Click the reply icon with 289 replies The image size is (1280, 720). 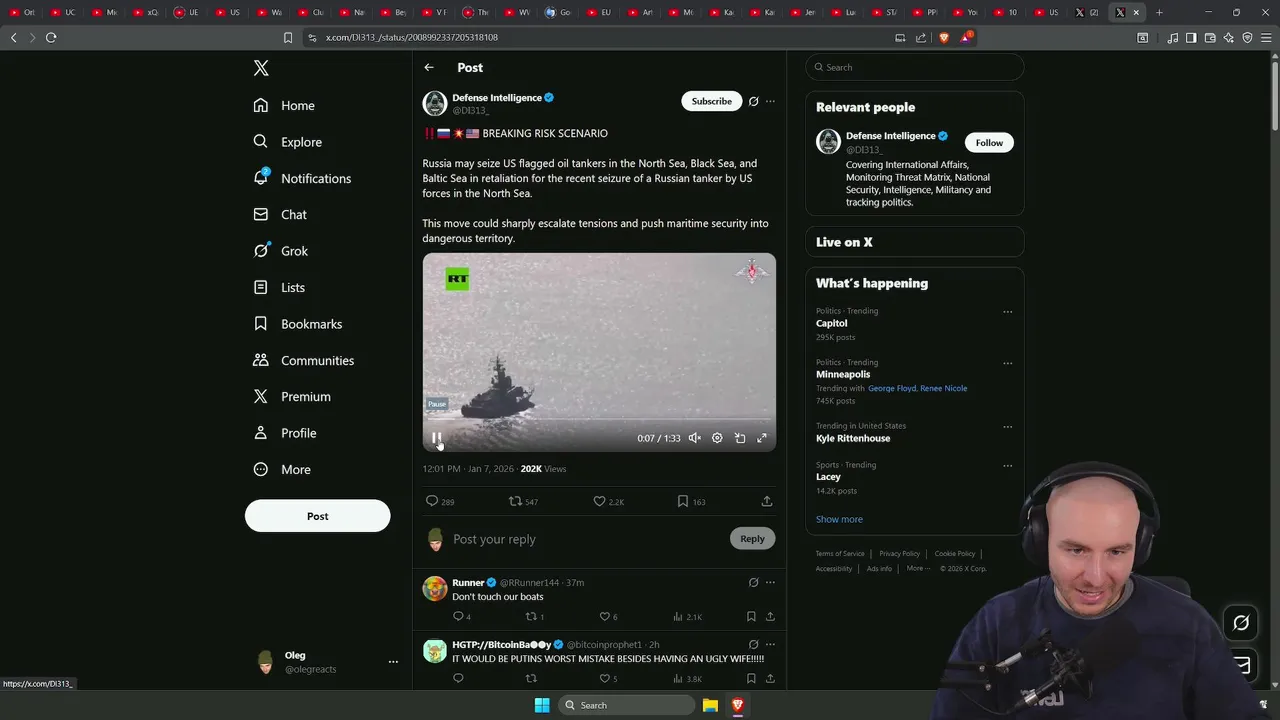tap(440, 501)
